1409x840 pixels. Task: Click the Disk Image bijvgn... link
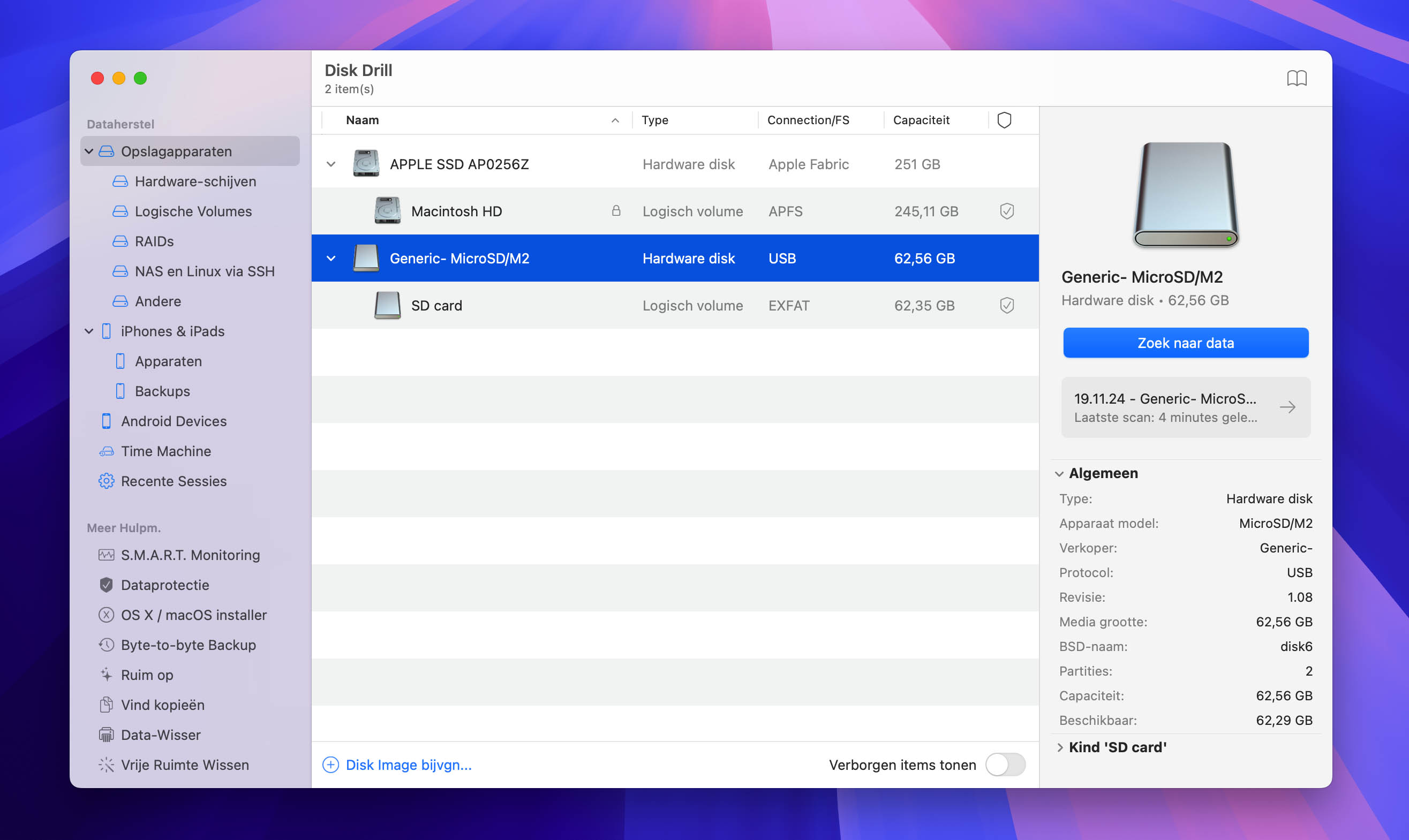coord(408,765)
